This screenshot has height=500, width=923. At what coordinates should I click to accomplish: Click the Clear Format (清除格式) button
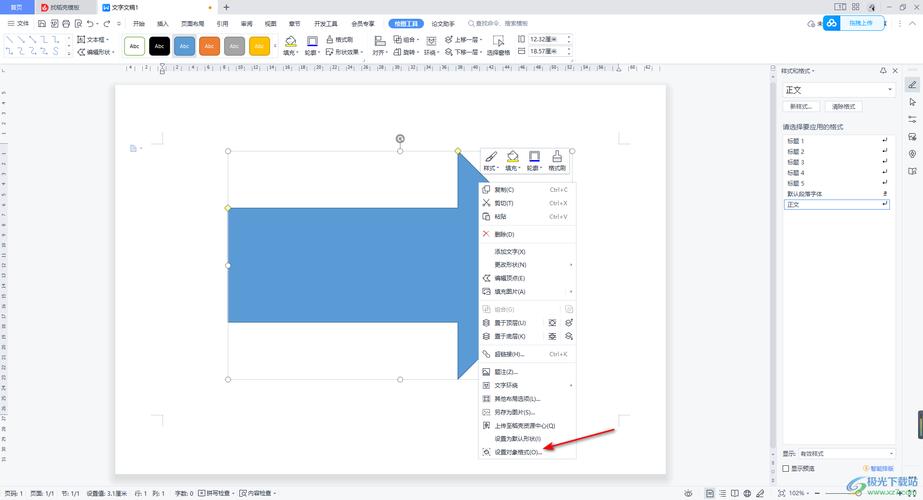[x=844, y=107]
